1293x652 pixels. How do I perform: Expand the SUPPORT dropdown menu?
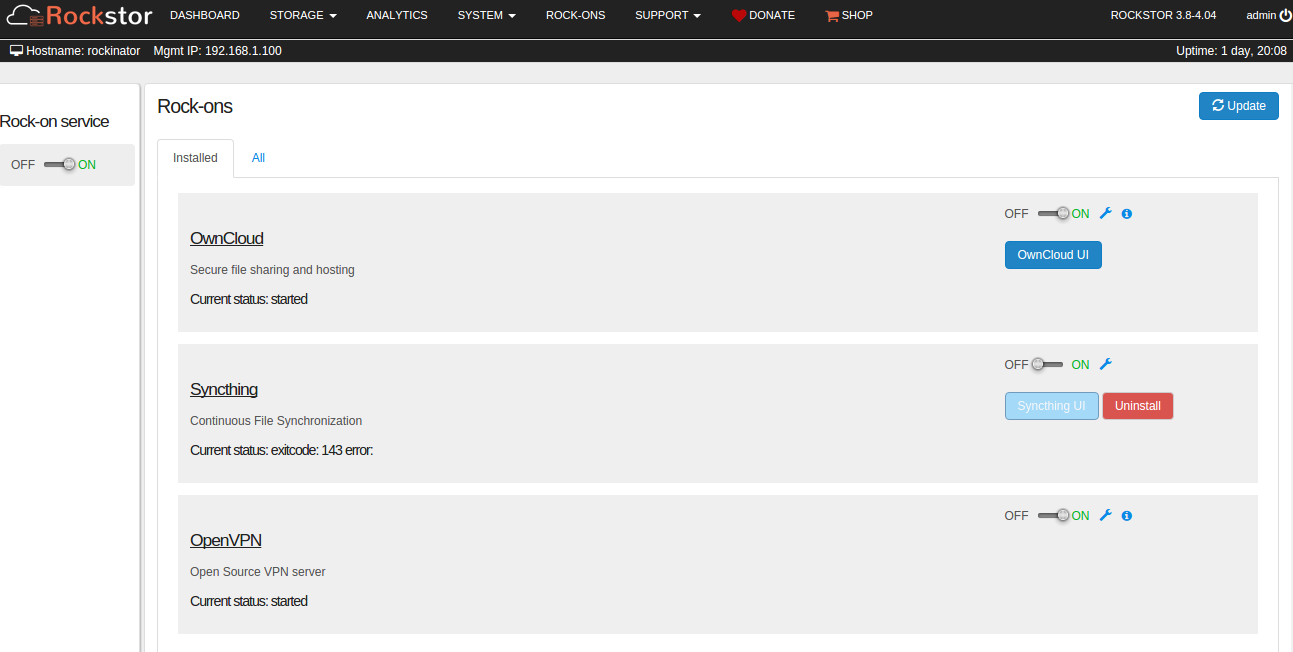coord(667,15)
